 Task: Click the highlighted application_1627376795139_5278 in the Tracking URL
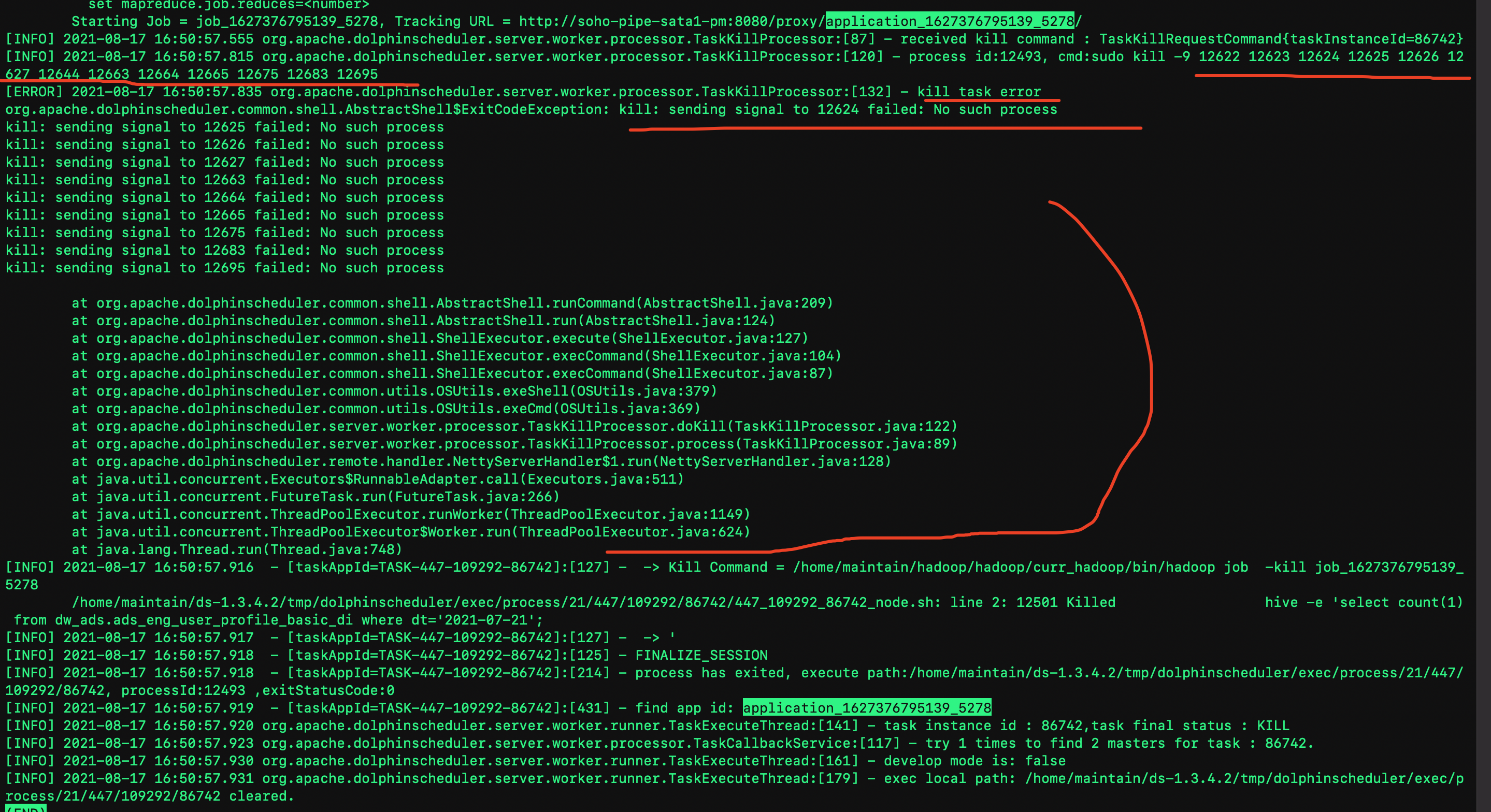950,21
